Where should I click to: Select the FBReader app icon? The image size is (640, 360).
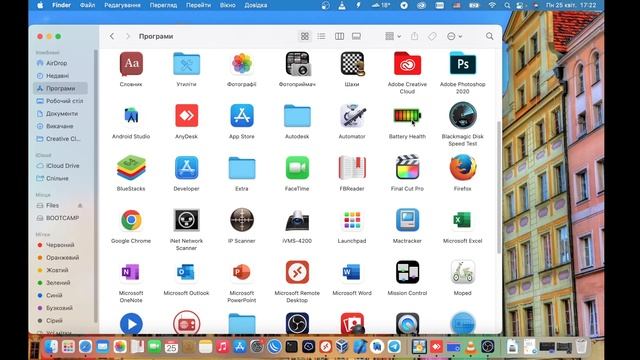(352, 168)
